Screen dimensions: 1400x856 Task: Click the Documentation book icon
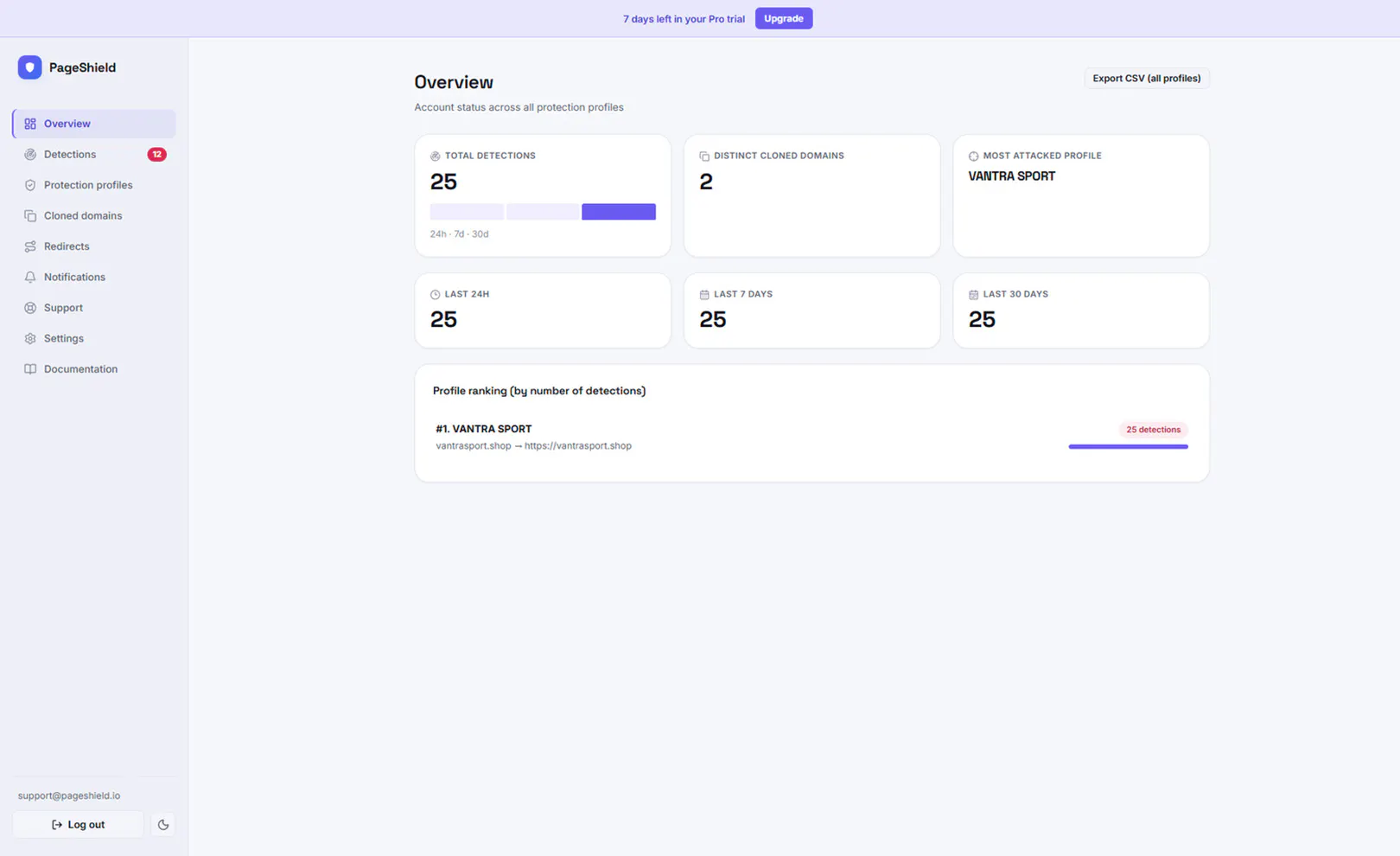30,369
